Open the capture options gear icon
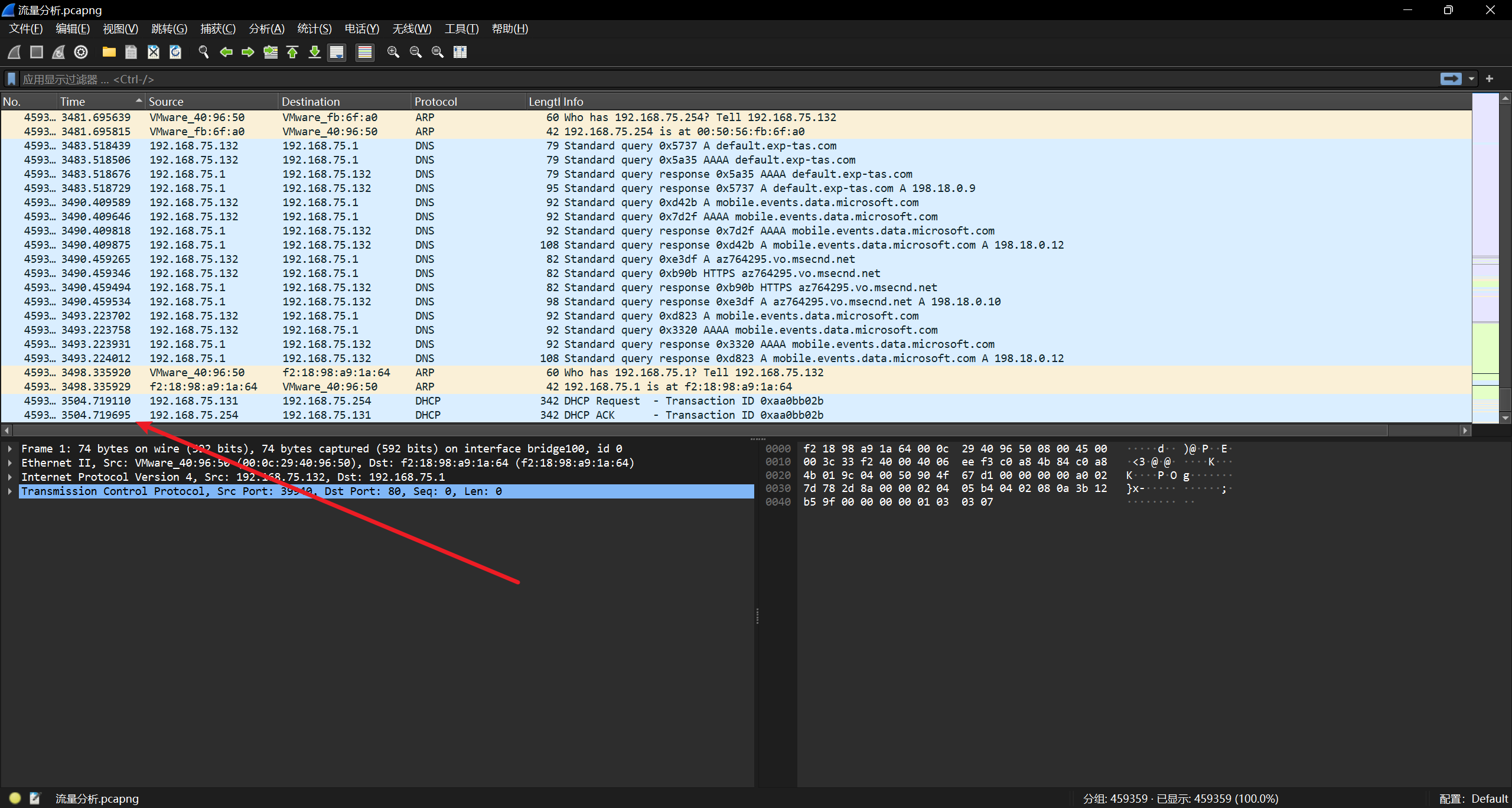 (81, 52)
